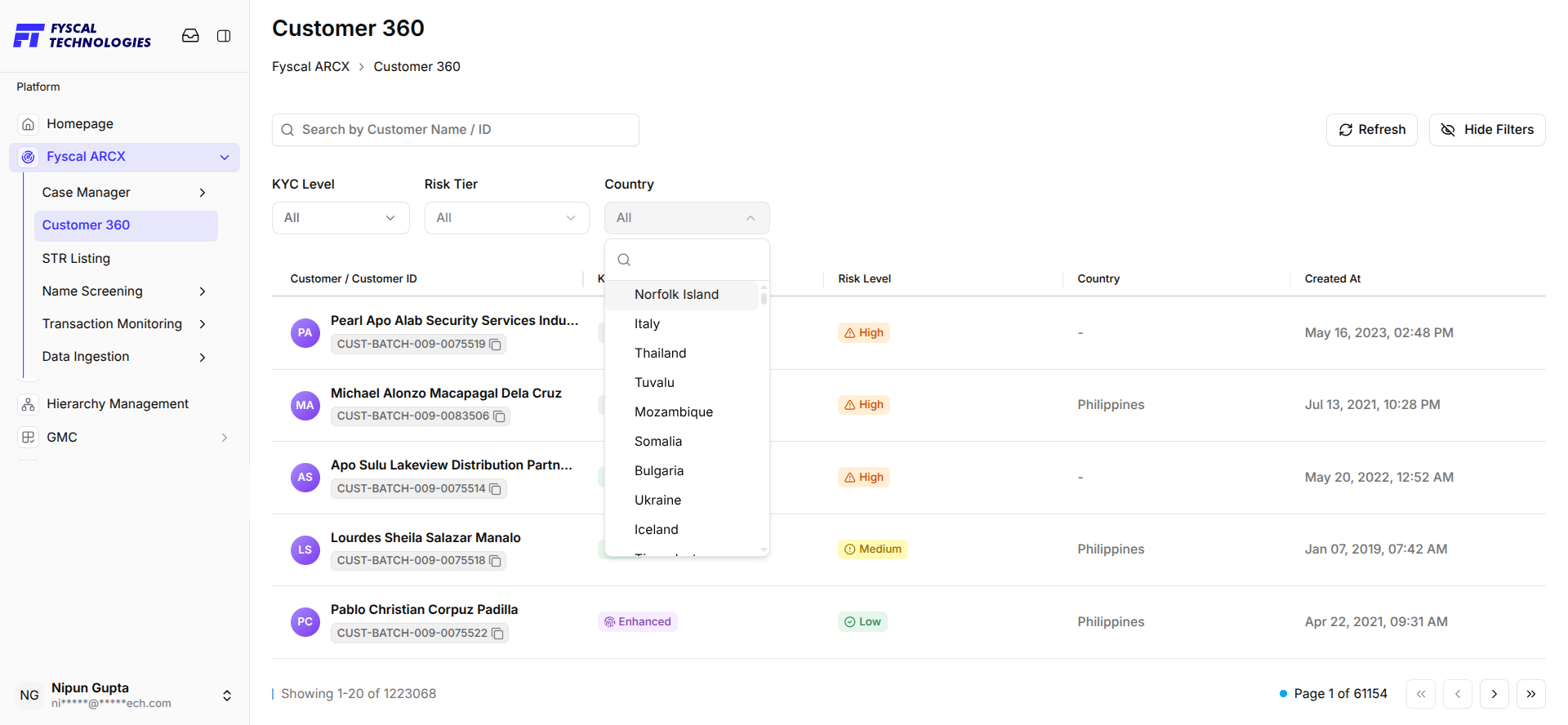The width and height of the screenshot is (1568, 725).
Task: Go to previous page arrow
Action: coord(1458,694)
